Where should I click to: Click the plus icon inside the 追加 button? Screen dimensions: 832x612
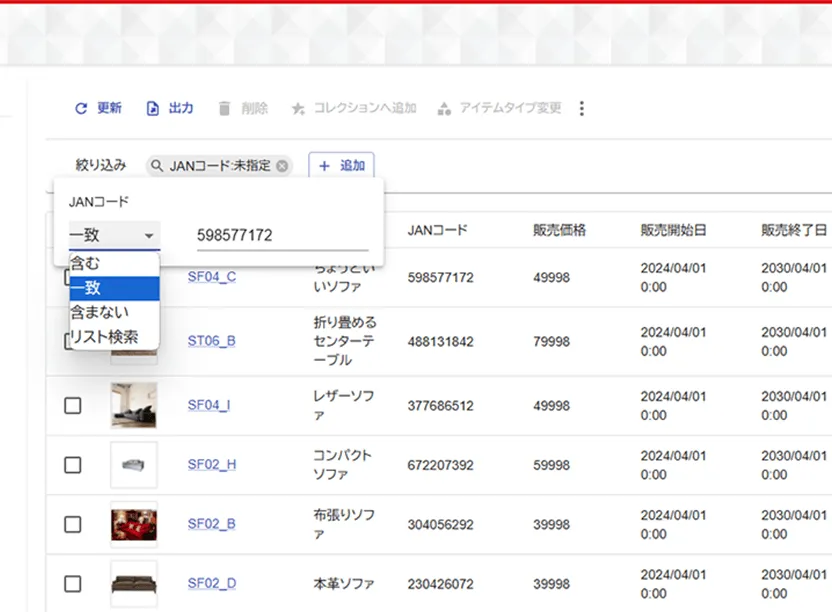(x=324, y=166)
